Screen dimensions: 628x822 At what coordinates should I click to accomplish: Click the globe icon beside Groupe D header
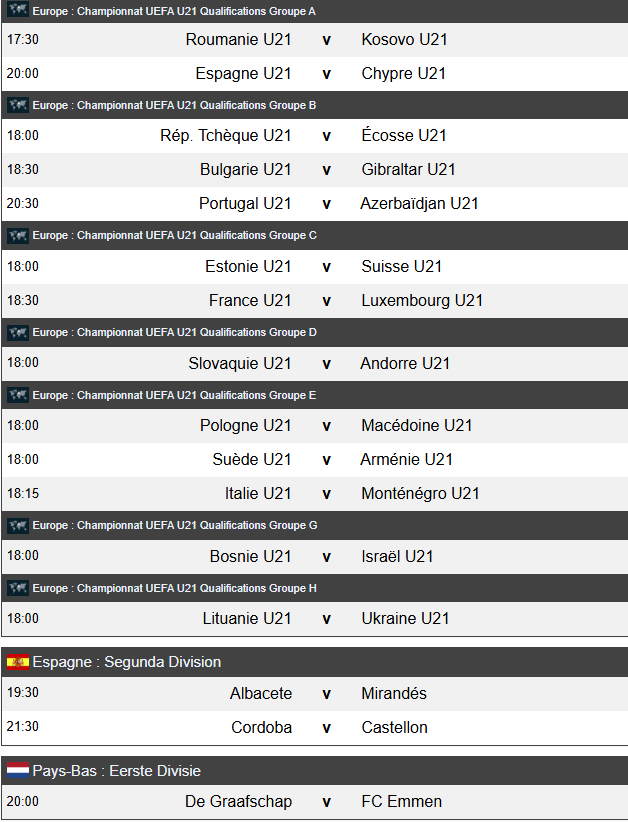pos(17,332)
